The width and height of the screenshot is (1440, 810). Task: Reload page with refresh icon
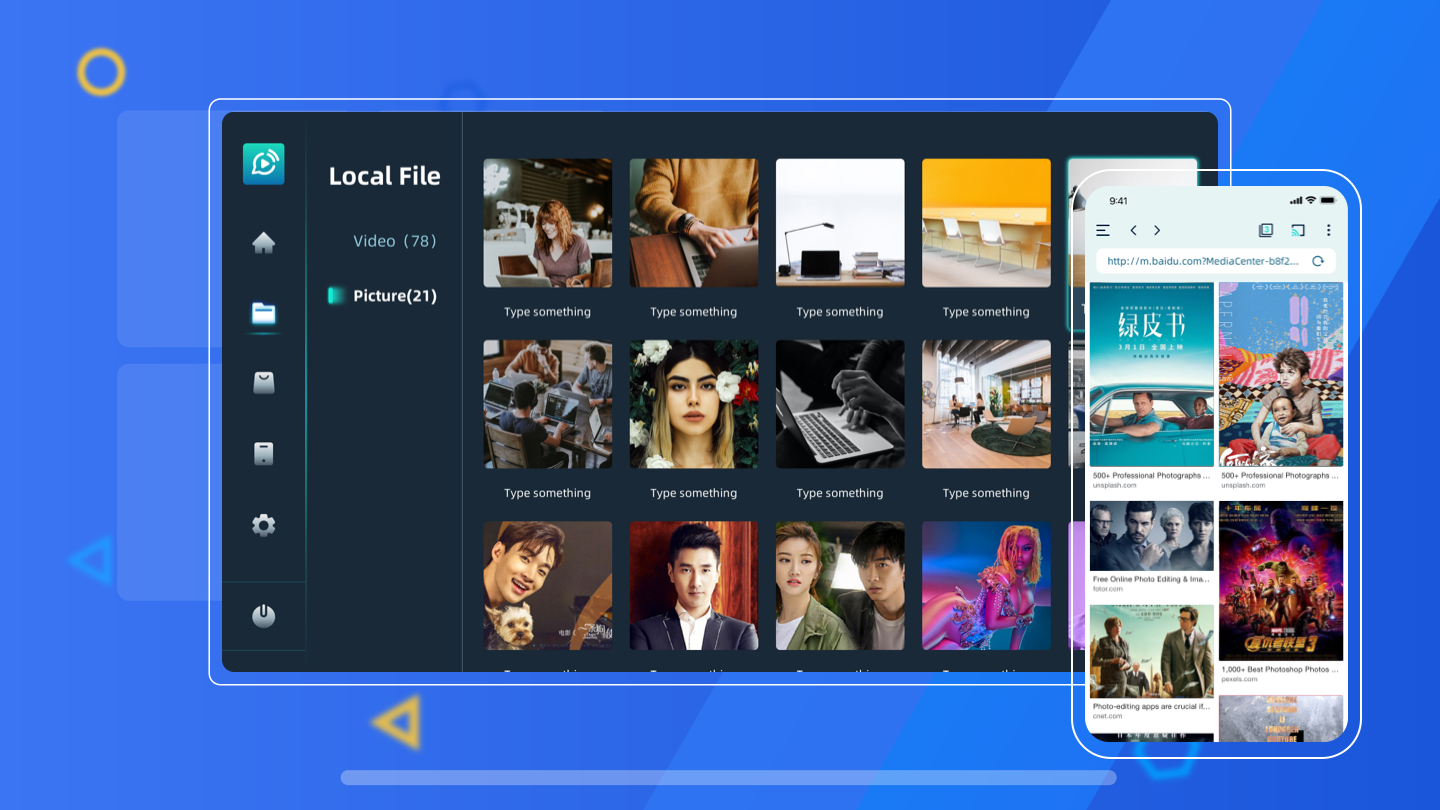coord(1318,261)
